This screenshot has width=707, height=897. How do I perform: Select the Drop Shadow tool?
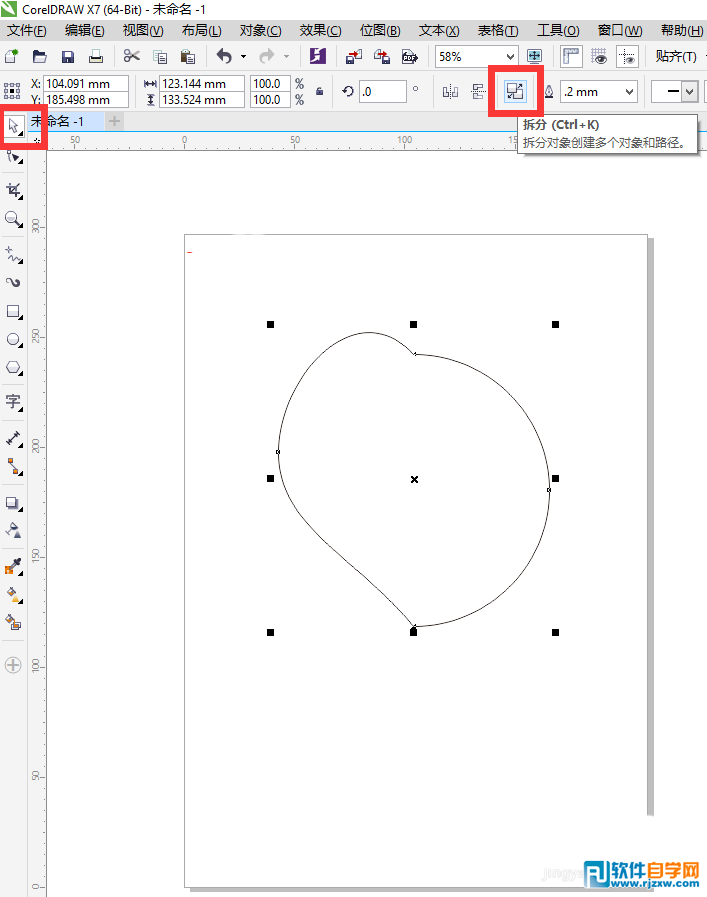(x=13, y=503)
